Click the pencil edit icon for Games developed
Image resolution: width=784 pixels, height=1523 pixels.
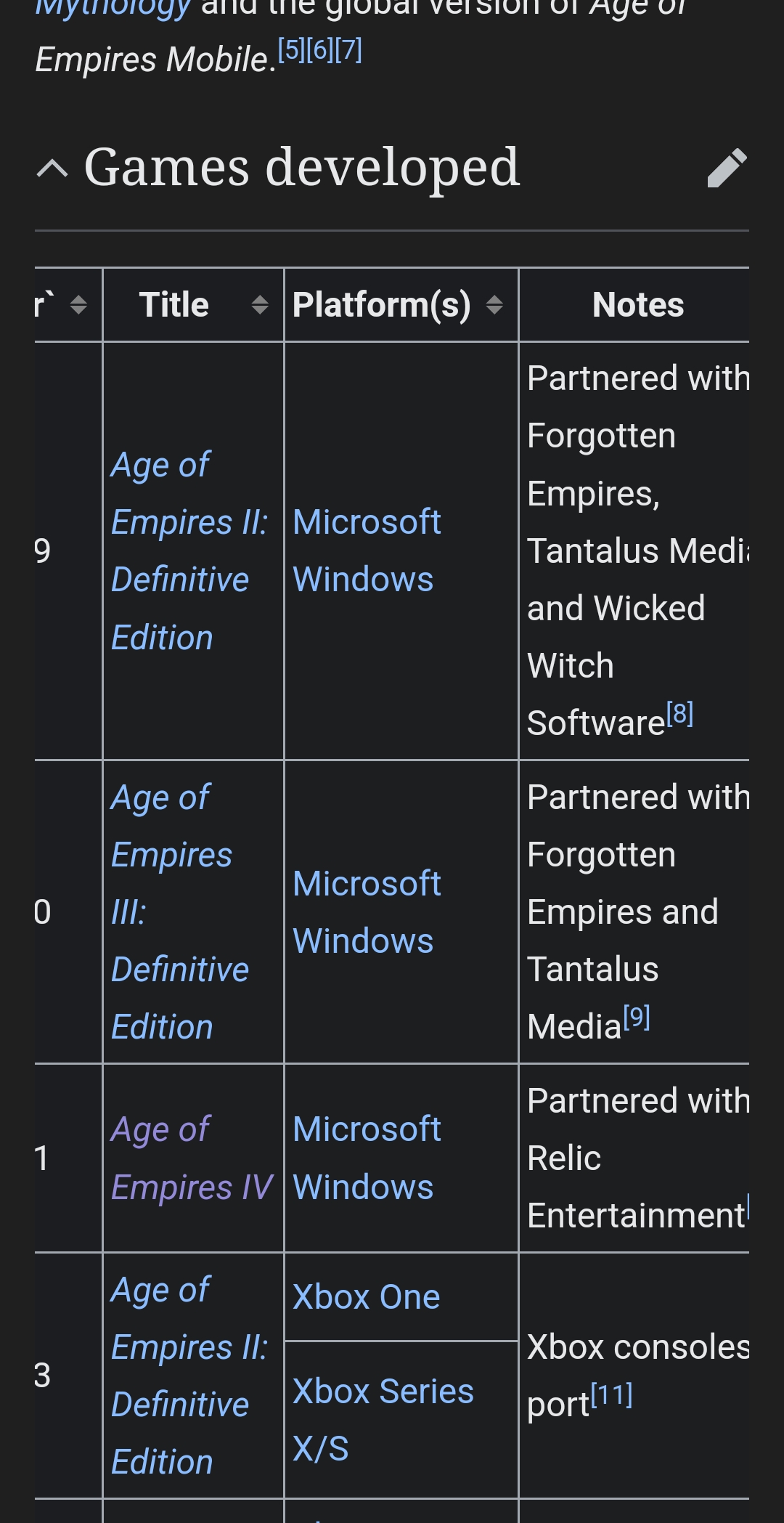(727, 168)
